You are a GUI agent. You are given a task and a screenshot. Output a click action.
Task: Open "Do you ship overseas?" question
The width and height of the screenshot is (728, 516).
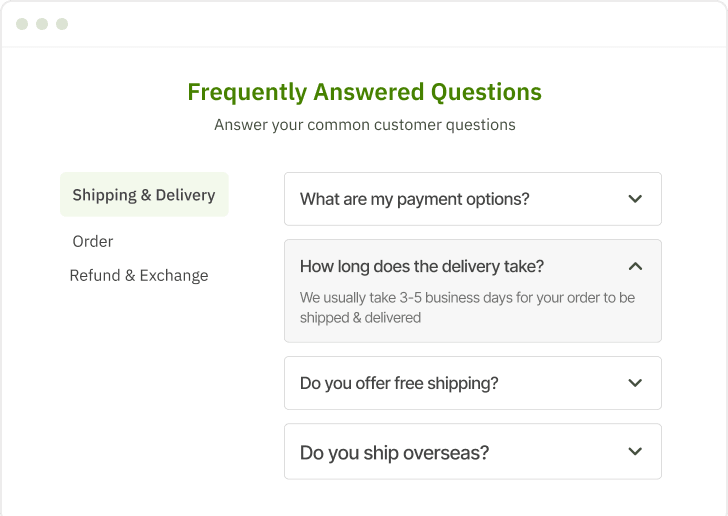394,452
